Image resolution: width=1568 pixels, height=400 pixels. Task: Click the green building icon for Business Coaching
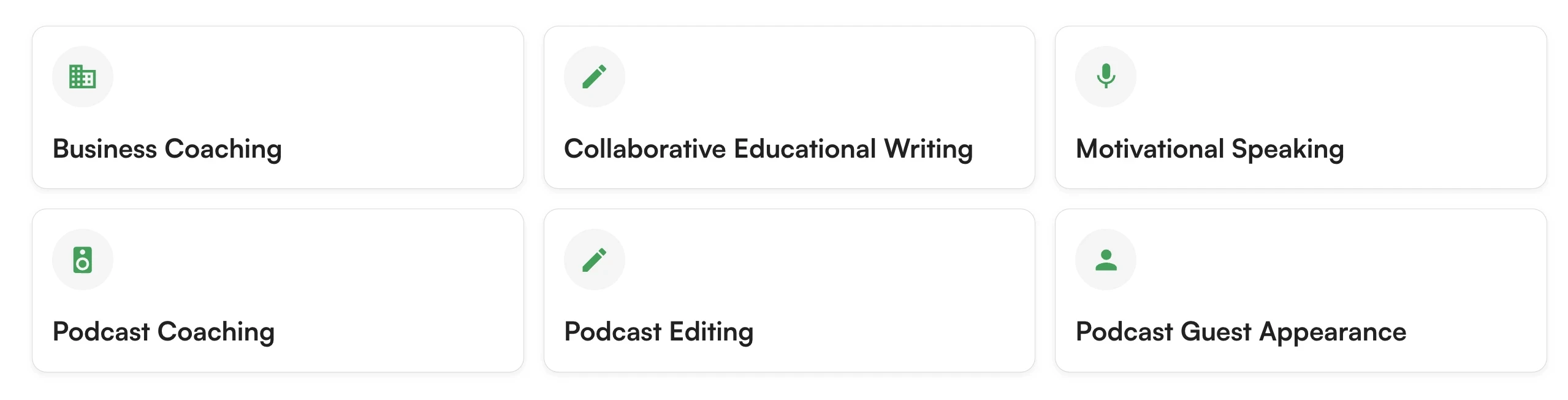82,77
